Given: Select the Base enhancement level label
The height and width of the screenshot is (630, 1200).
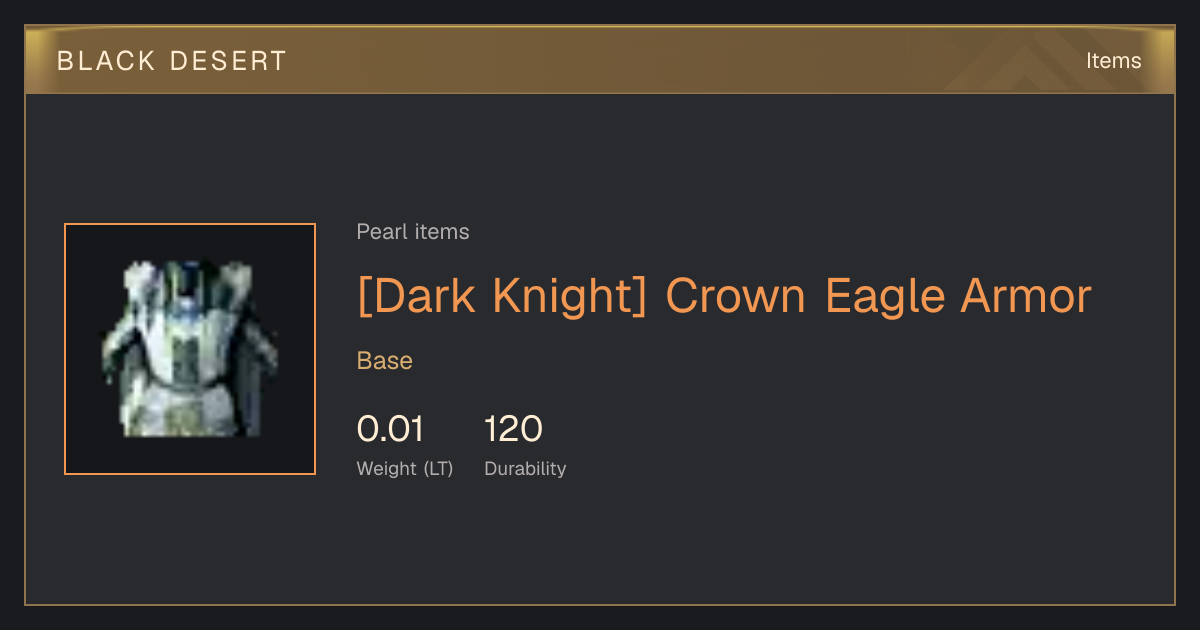Looking at the screenshot, I should [385, 361].
